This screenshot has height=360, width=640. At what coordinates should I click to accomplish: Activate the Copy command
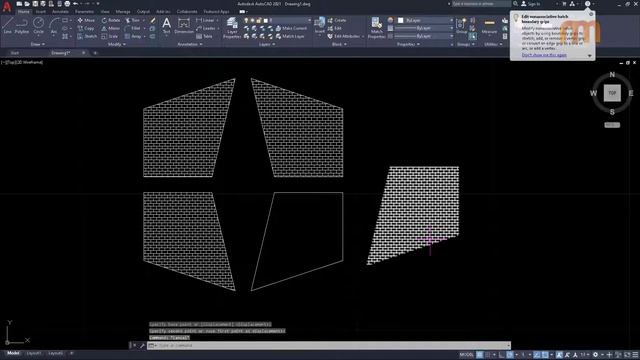[x=86, y=28]
